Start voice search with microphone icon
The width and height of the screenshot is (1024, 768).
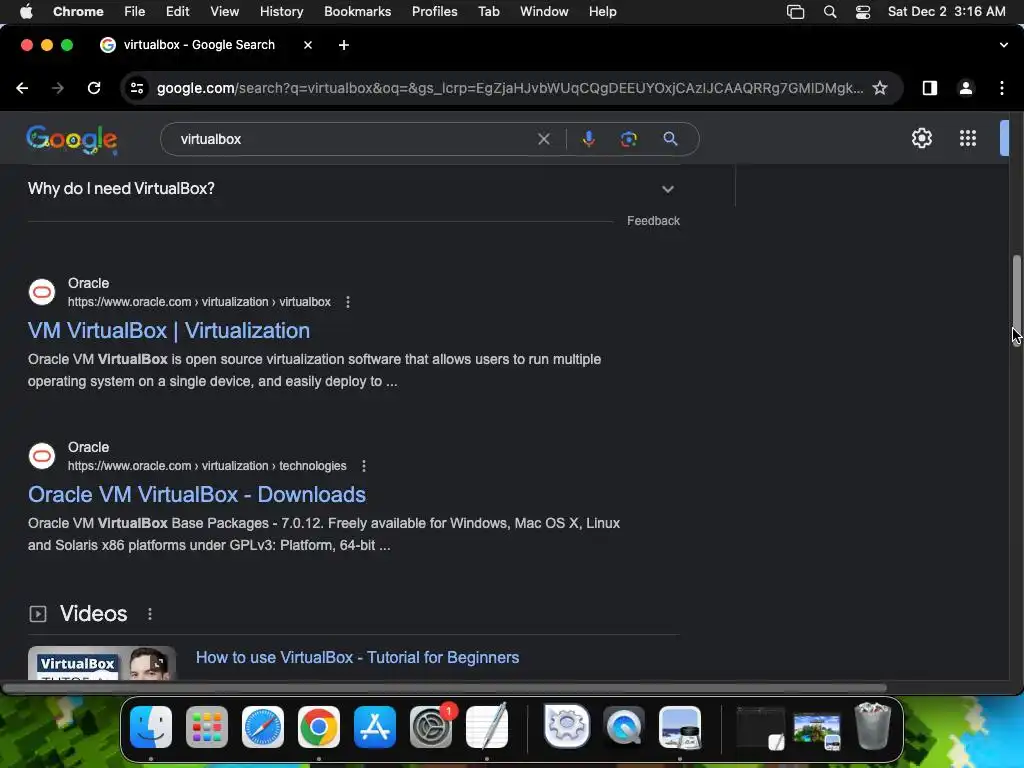[588, 139]
